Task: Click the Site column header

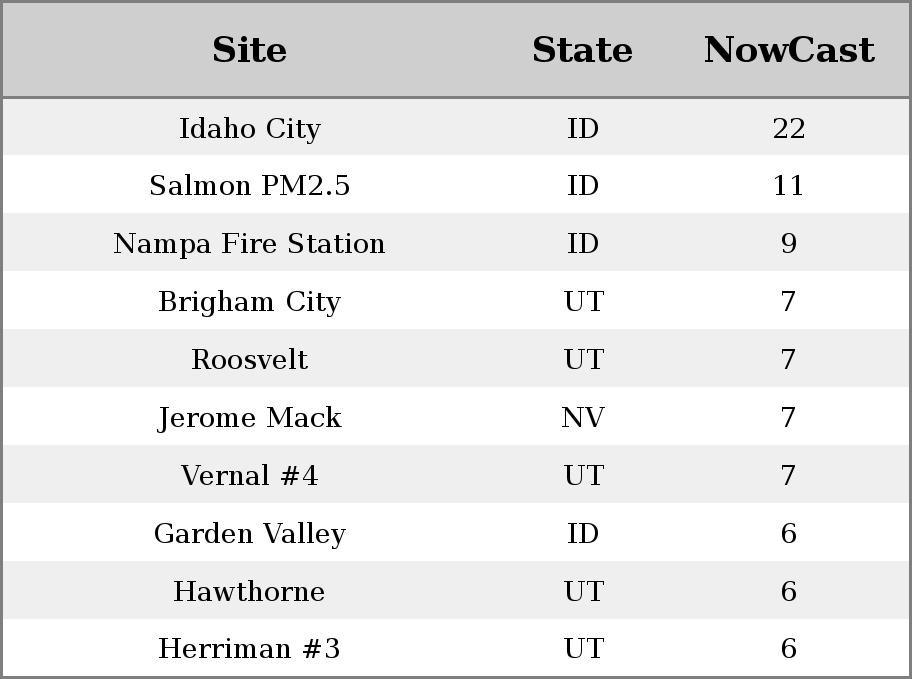Action: tap(249, 50)
